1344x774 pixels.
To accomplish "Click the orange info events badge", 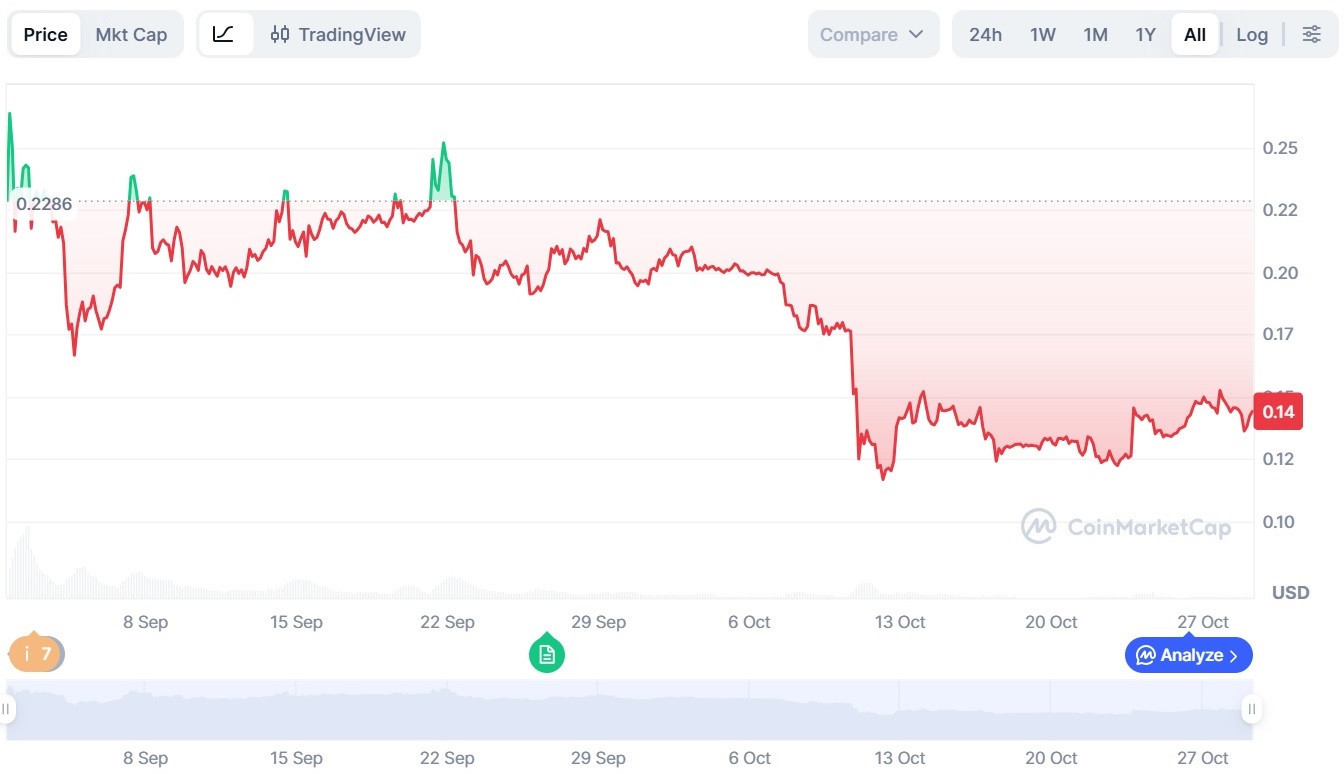I will (36, 655).
